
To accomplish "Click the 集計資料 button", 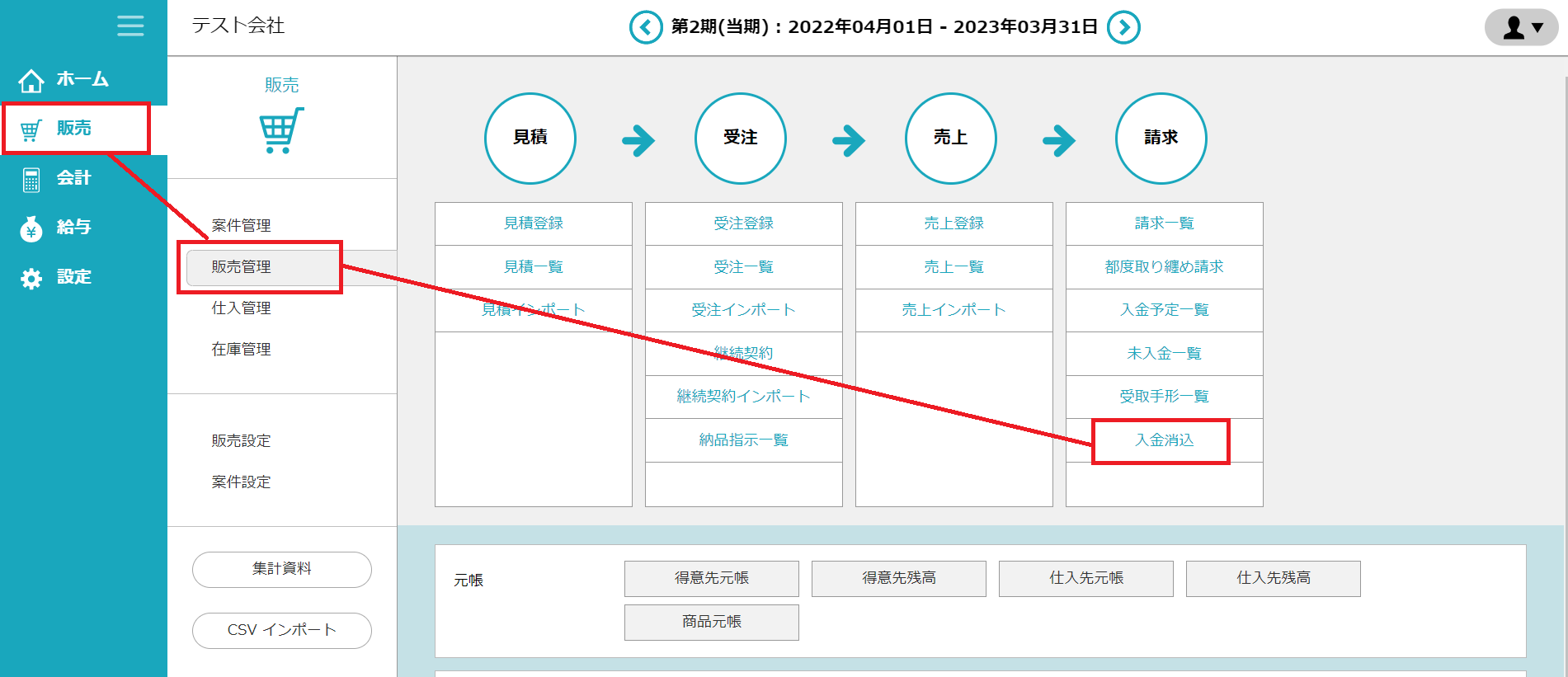I will point(281,569).
